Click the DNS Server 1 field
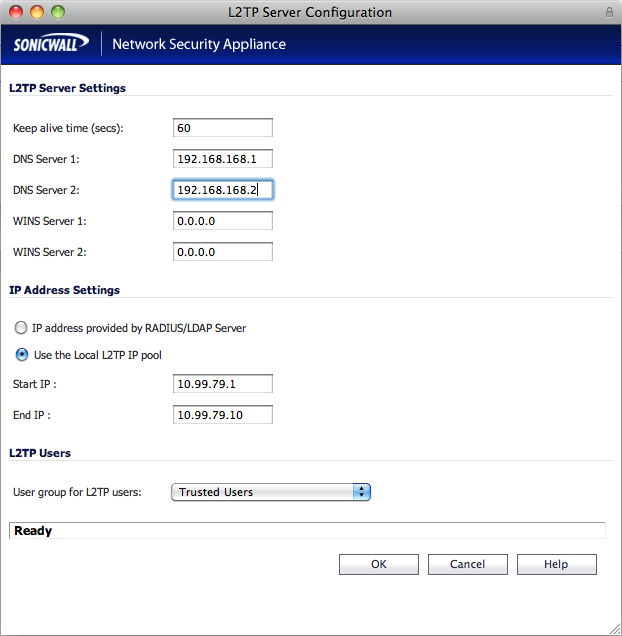 (222, 159)
